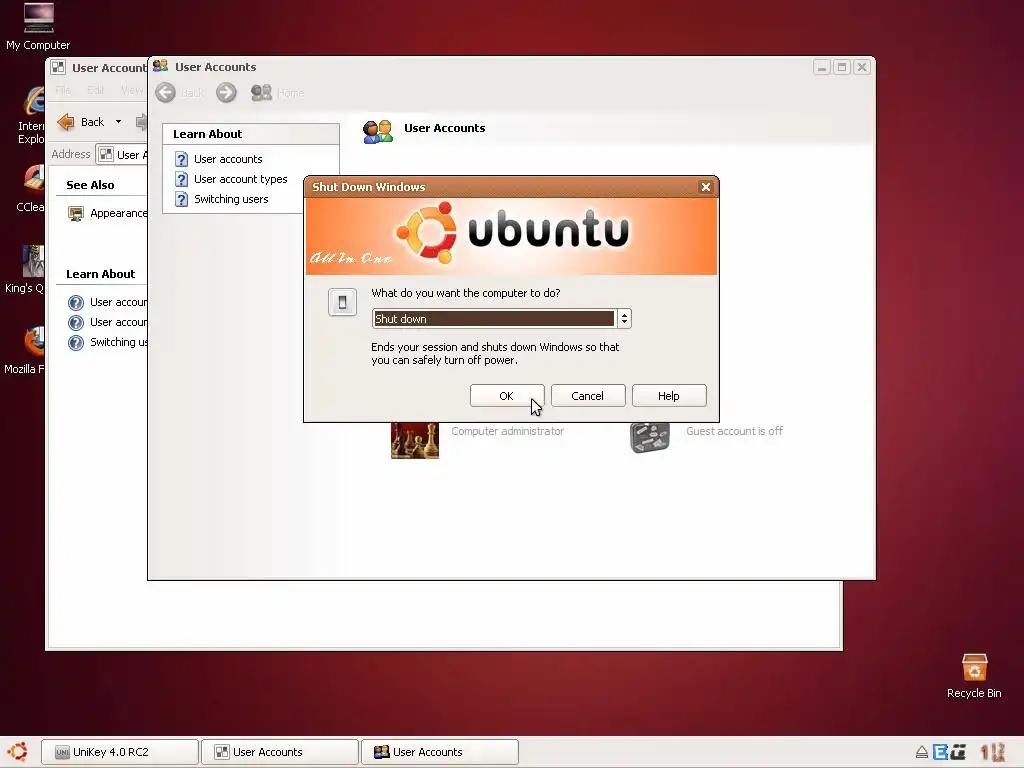Click the Appearance monitor icon in rear window
The image size is (1024, 768).
76,214
